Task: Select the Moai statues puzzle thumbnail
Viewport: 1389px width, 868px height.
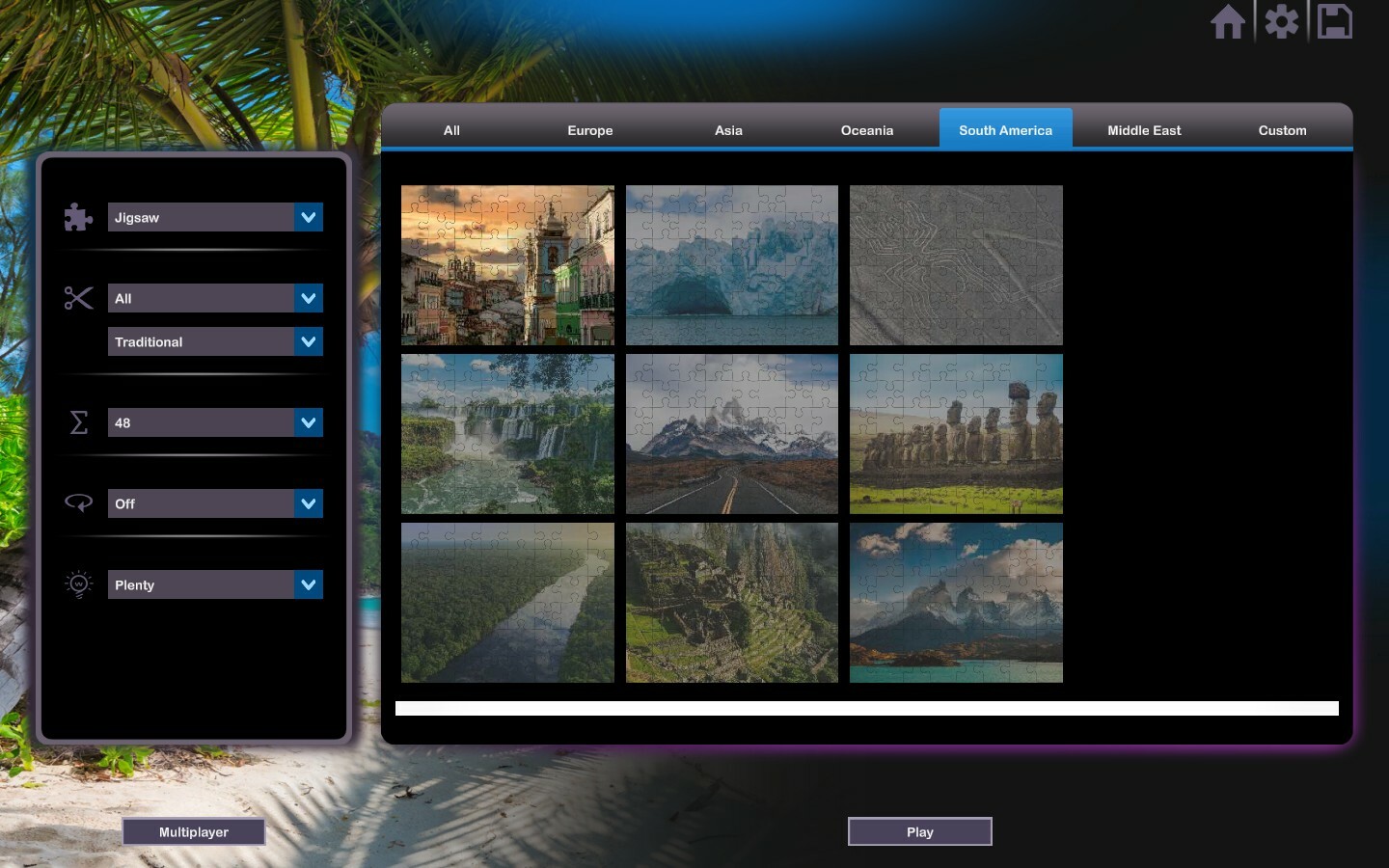Action: tap(955, 433)
